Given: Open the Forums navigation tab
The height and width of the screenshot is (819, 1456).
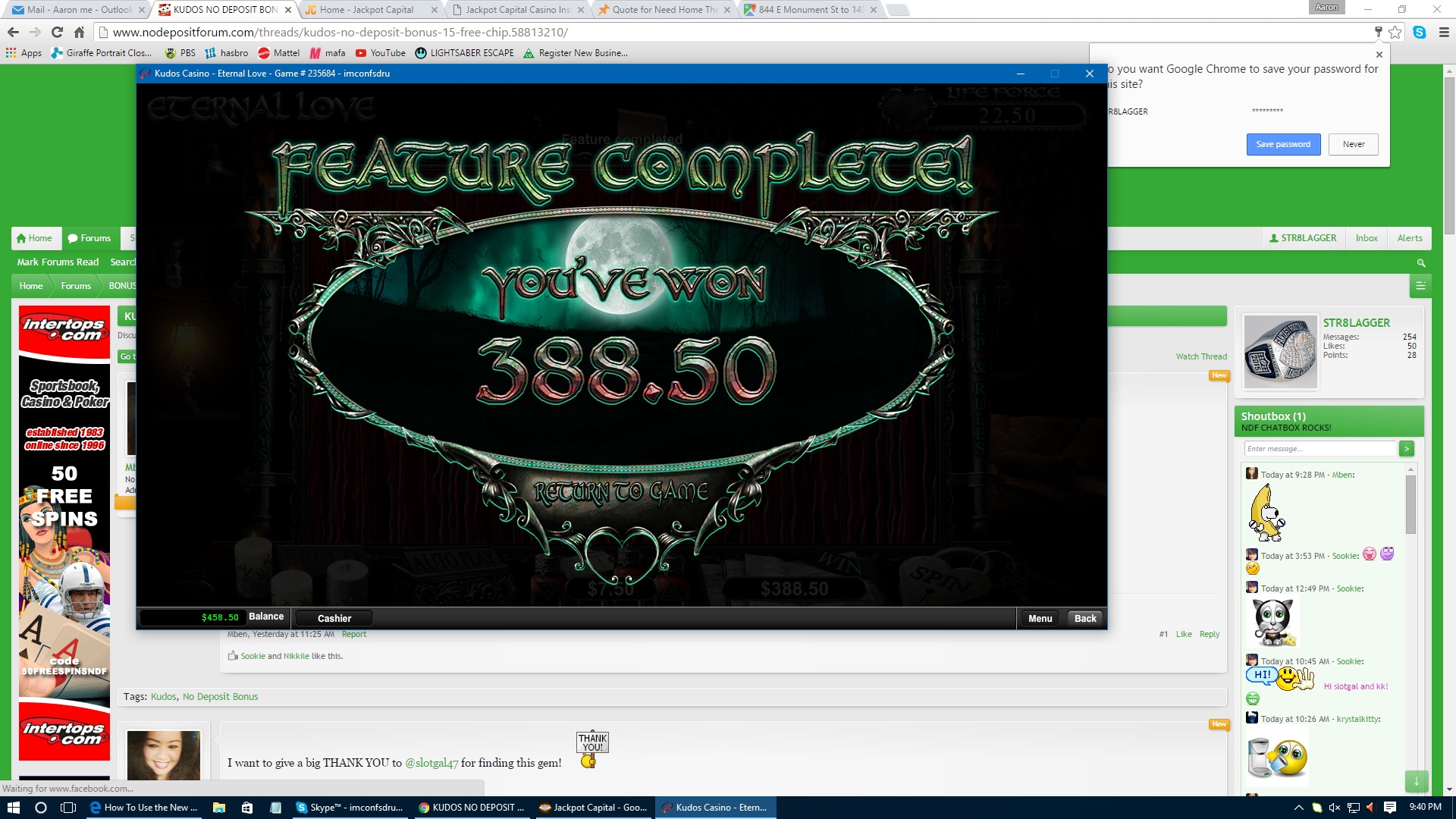Looking at the screenshot, I should 89,238.
